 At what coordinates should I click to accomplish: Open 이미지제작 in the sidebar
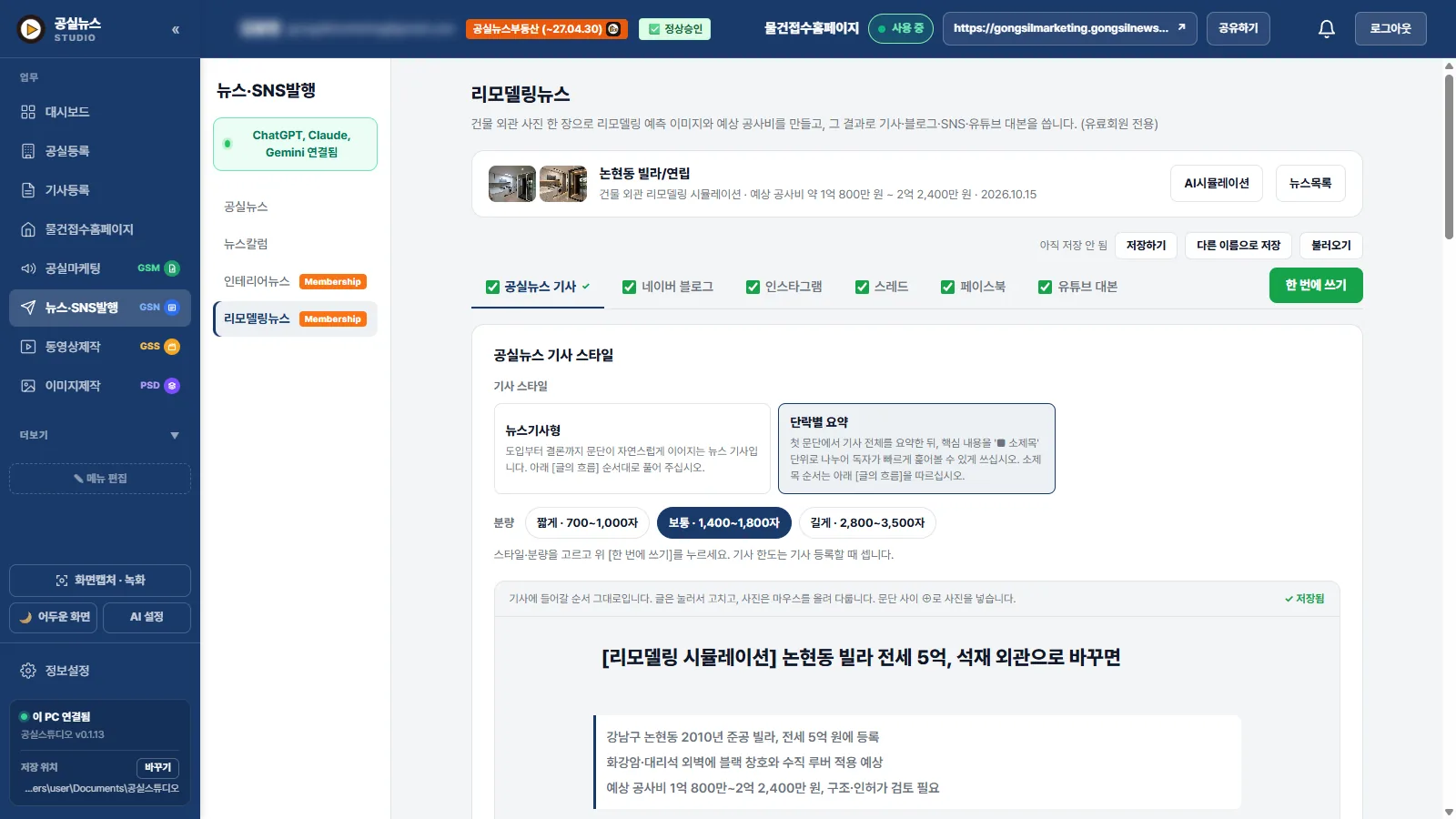(100, 386)
